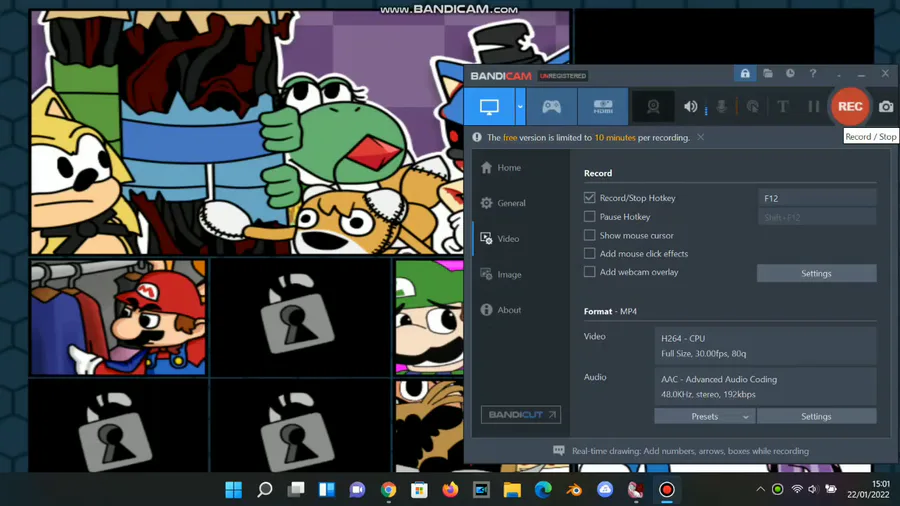Click the AAC audio format info
This screenshot has width=900, height=506.
(x=765, y=387)
